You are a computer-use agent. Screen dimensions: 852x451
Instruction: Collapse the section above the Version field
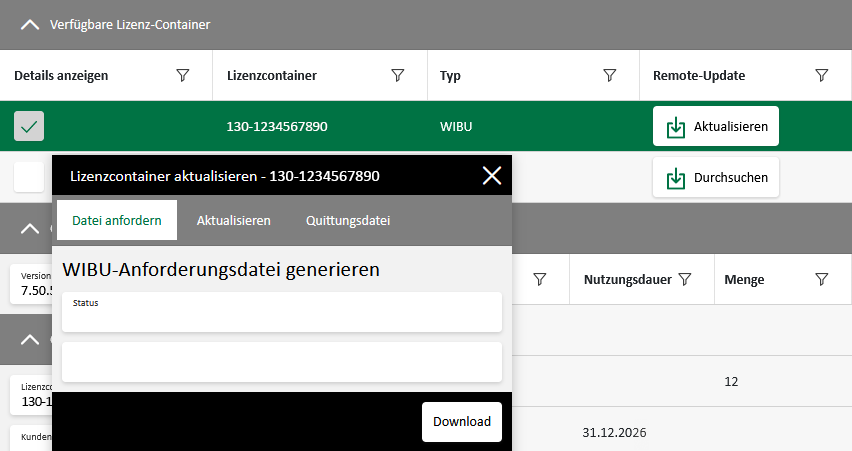[30, 229]
